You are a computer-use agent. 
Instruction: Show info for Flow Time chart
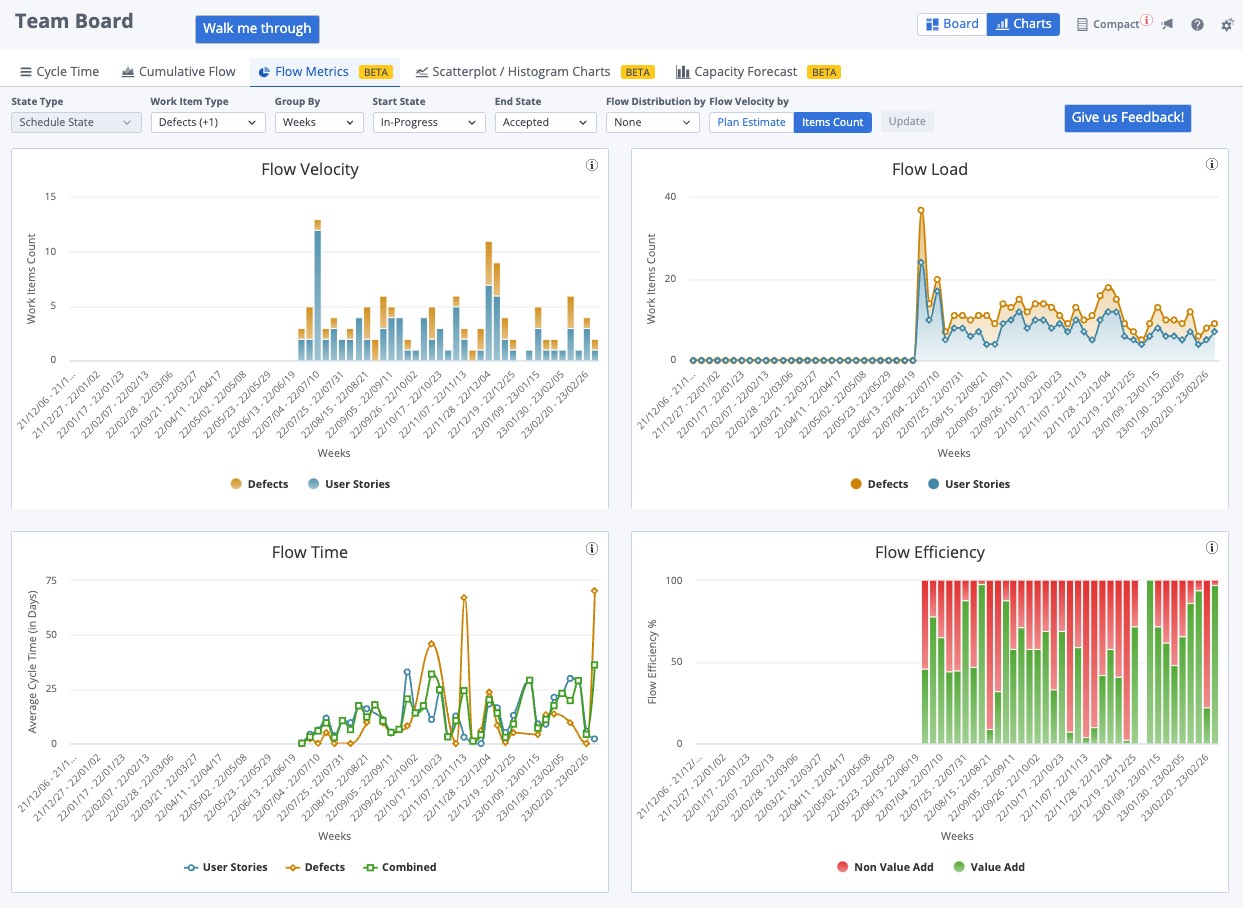click(592, 548)
